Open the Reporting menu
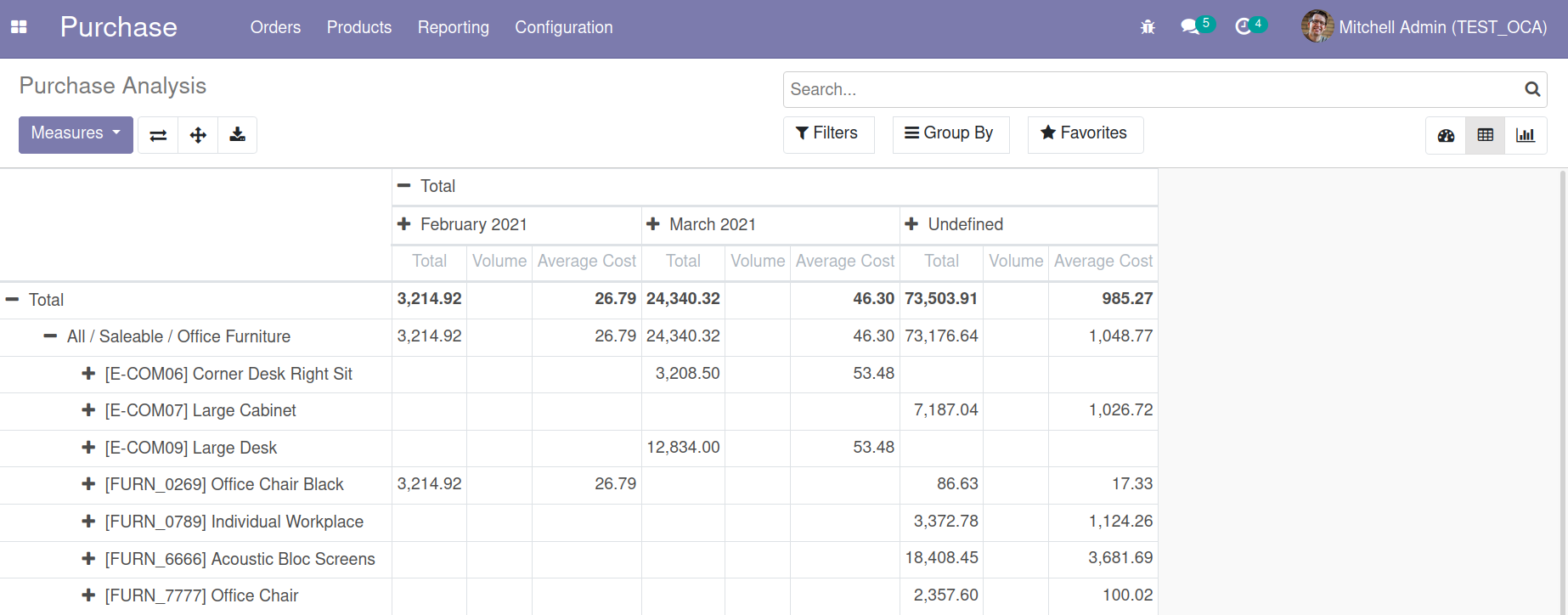 click(x=453, y=27)
